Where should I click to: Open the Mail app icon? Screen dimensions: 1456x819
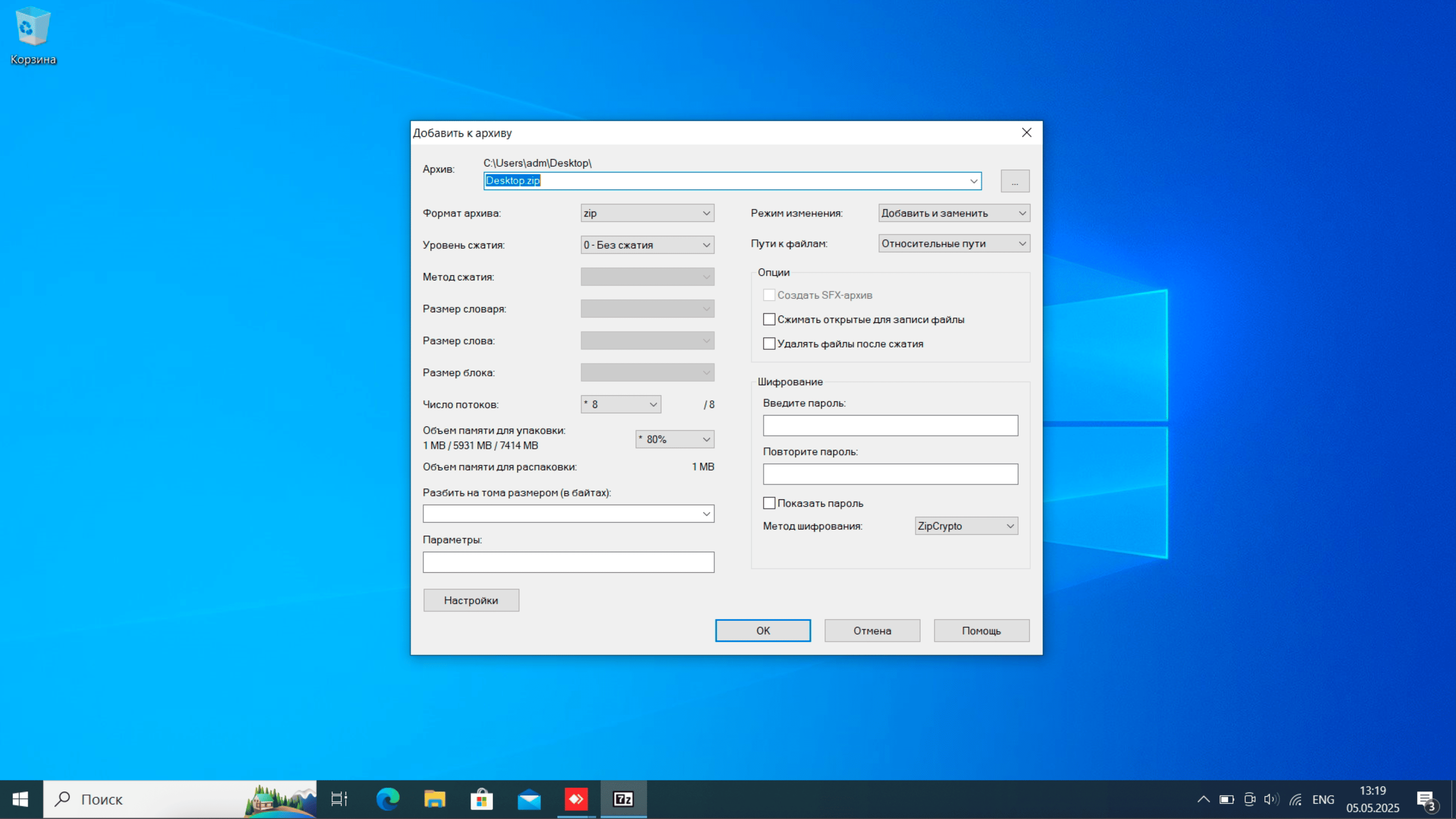[x=529, y=799]
